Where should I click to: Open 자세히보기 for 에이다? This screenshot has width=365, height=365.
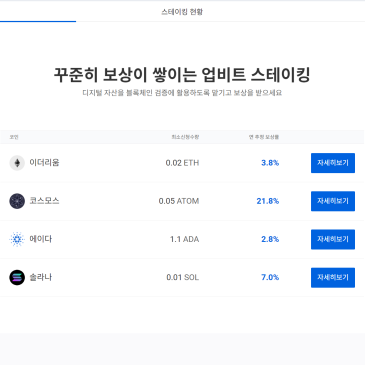(x=333, y=239)
